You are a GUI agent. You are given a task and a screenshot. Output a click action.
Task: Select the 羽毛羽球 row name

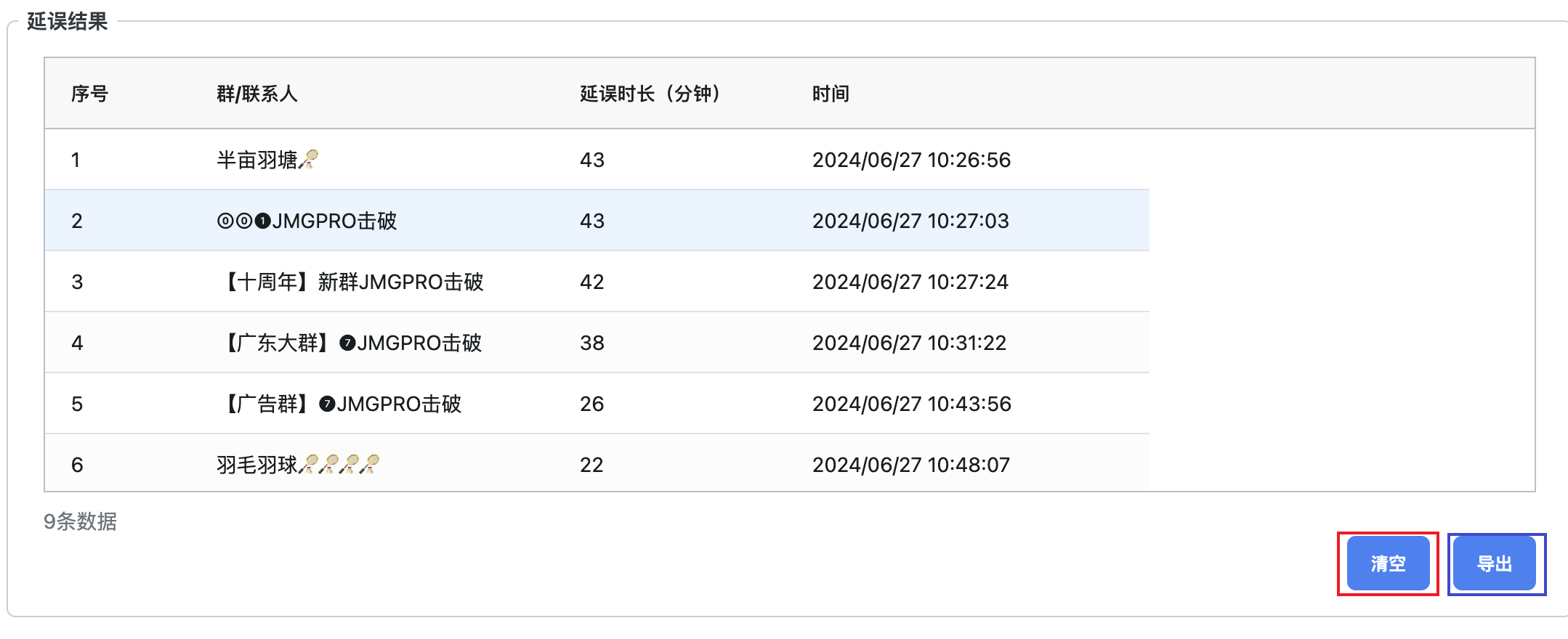pyautogui.click(x=257, y=465)
